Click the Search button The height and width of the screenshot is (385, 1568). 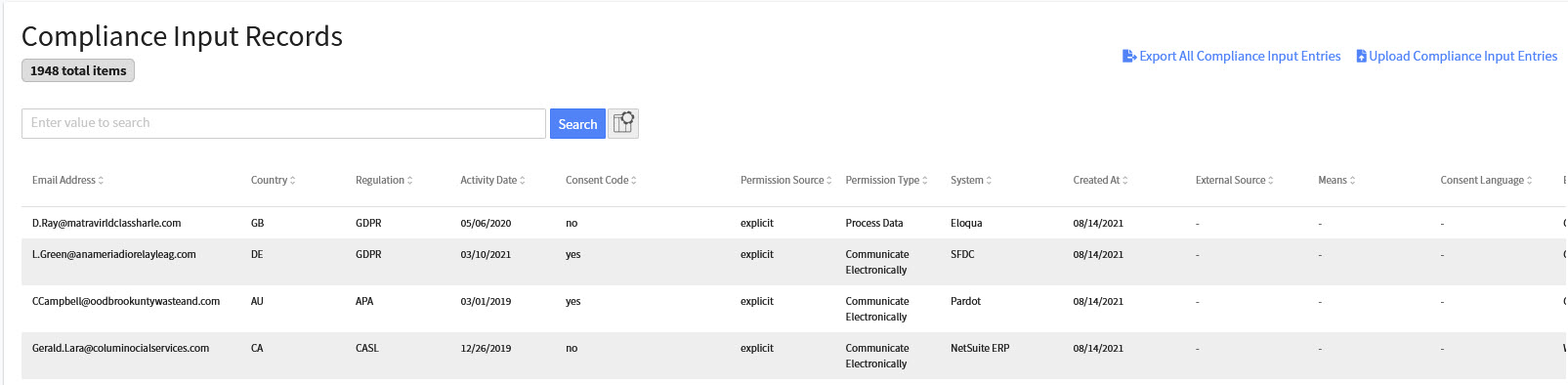pos(577,124)
